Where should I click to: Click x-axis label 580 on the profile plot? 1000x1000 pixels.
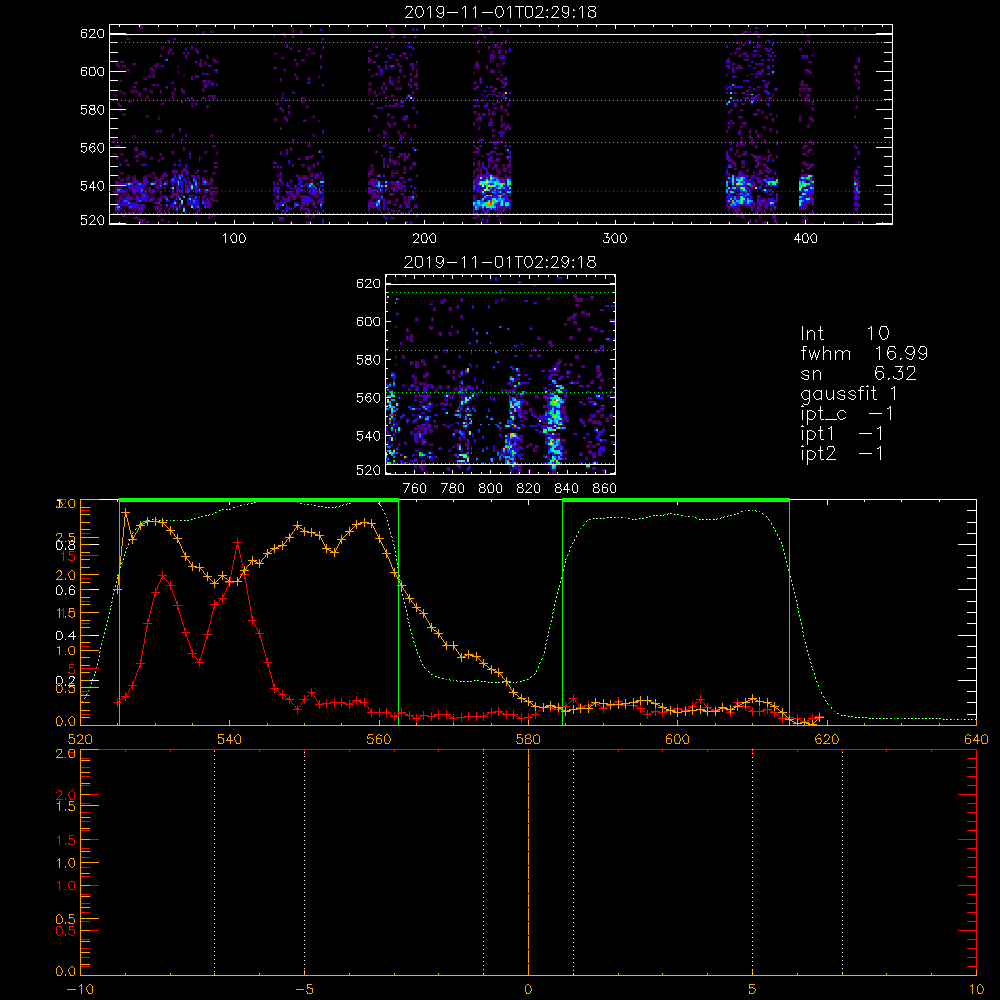tap(528, 740)
